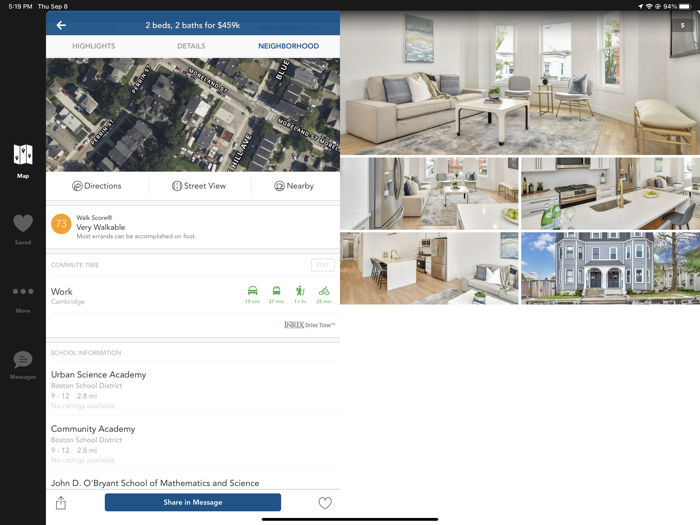Image resolution: width=700 pixels, height=525 pixels.
Task: Tap the date Thu Sep 8
Action: [53, 6]
